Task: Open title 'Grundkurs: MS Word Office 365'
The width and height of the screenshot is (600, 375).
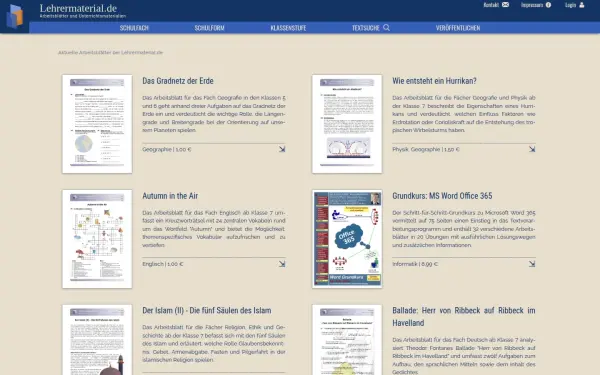Action: click(442, 196)
